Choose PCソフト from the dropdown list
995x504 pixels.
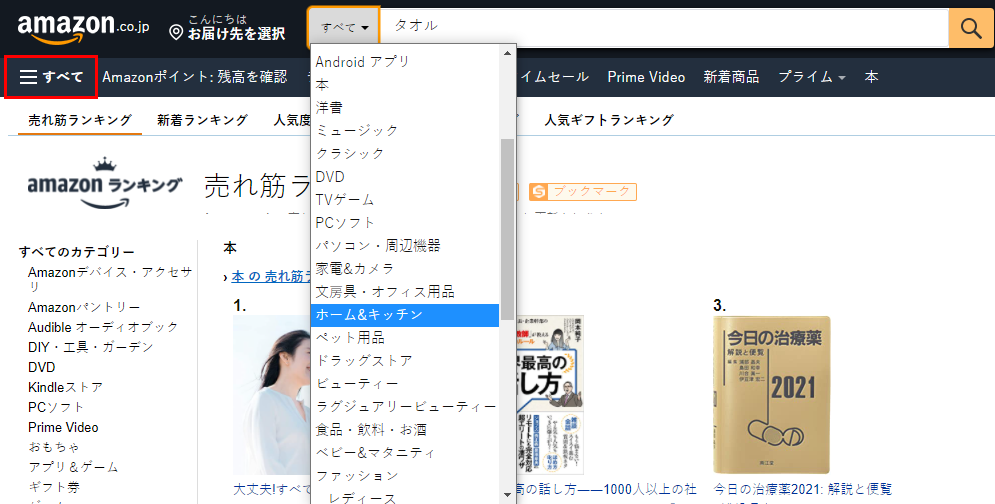tap(405, 222)
